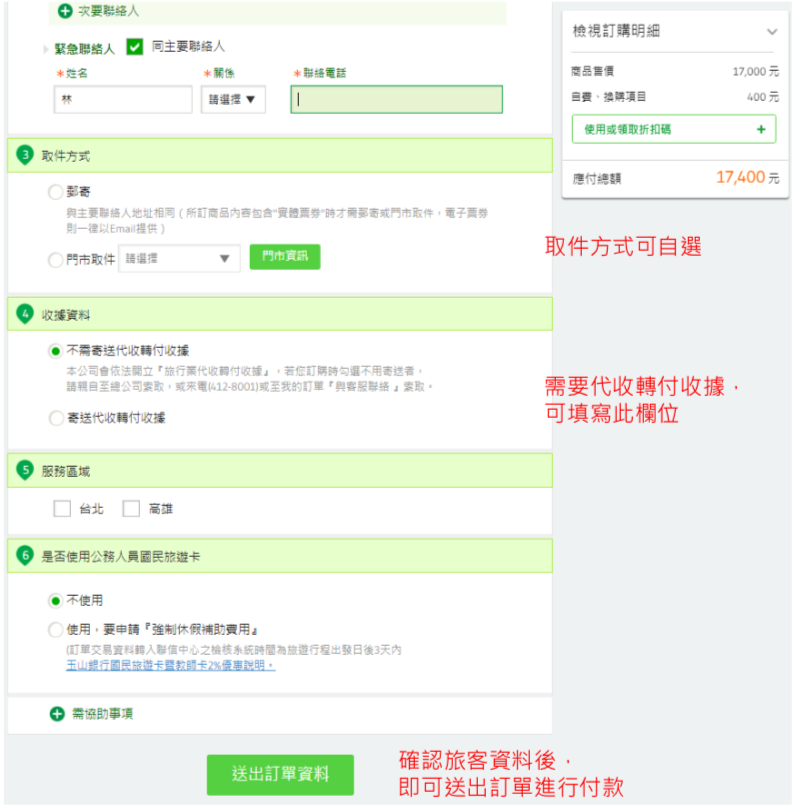This screenshot has width=798, height=805.
Task: Select the 郵寄 pickup radio option
Action: [x=55, y=191]
